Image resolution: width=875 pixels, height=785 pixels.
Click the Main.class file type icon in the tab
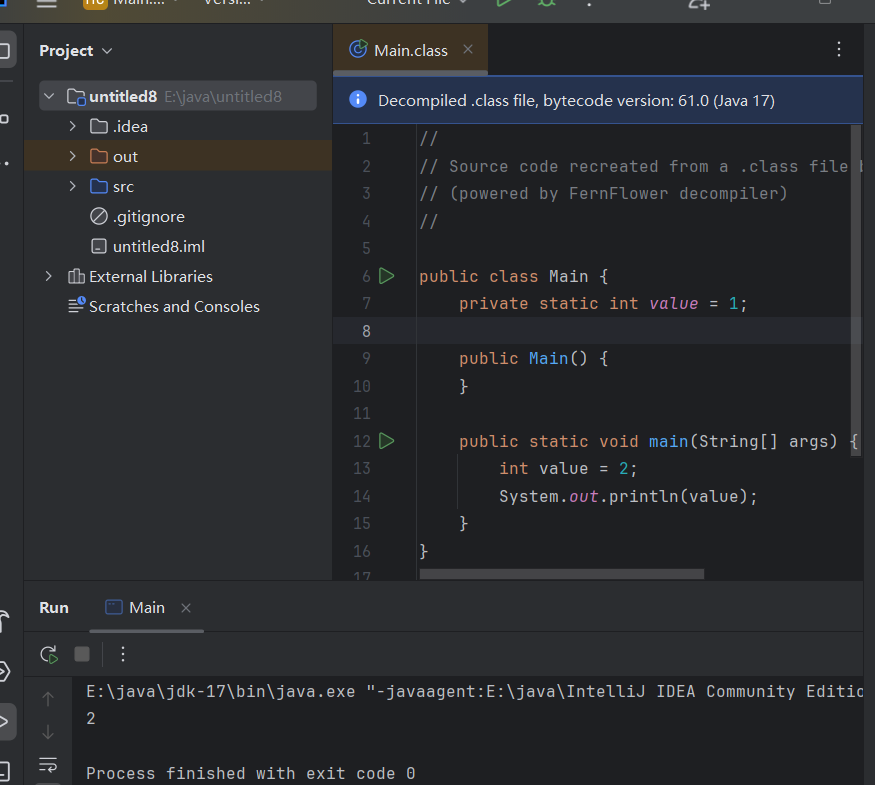[x=358, y=50]
